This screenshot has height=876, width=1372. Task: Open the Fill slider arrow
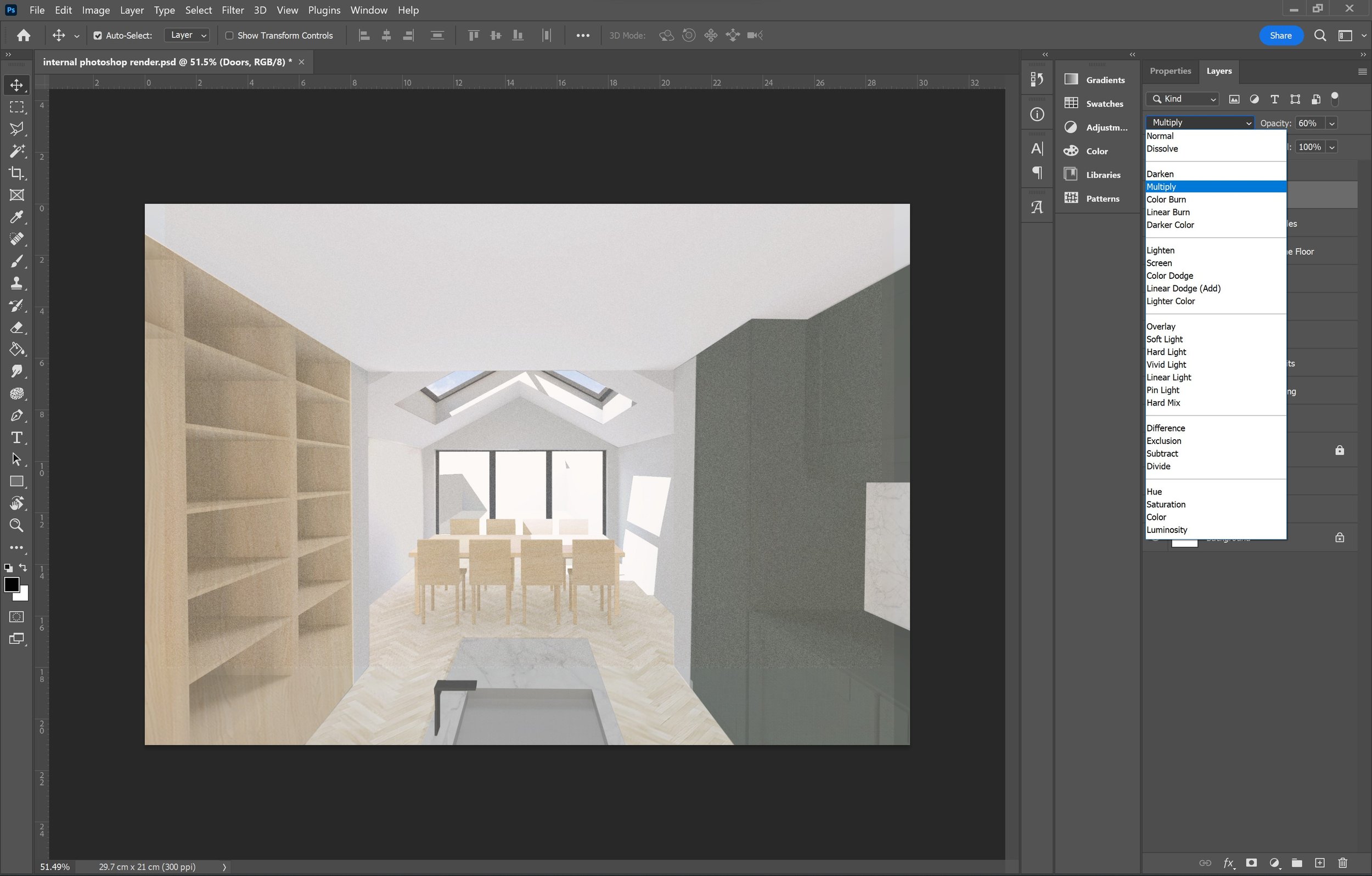pos(1331,147)
